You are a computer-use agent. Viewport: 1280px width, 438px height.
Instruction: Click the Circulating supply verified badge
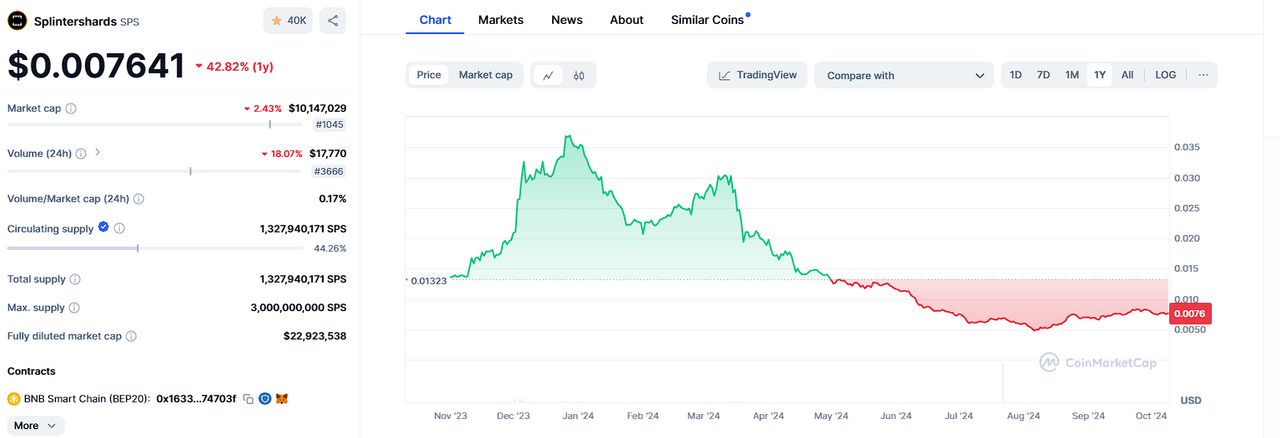(102, 228)
